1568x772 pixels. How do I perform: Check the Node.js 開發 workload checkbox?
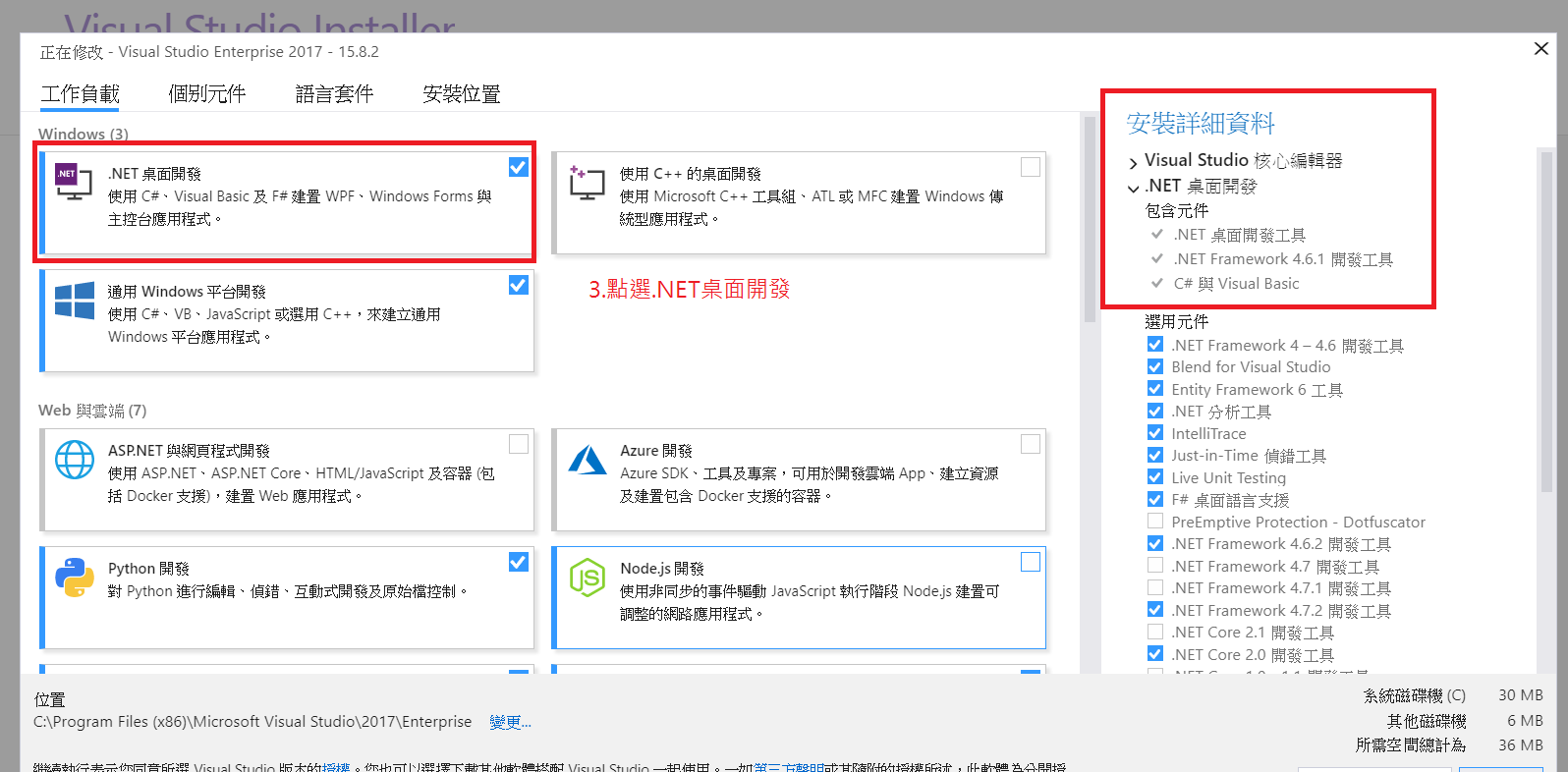(x=1031, y=562)
